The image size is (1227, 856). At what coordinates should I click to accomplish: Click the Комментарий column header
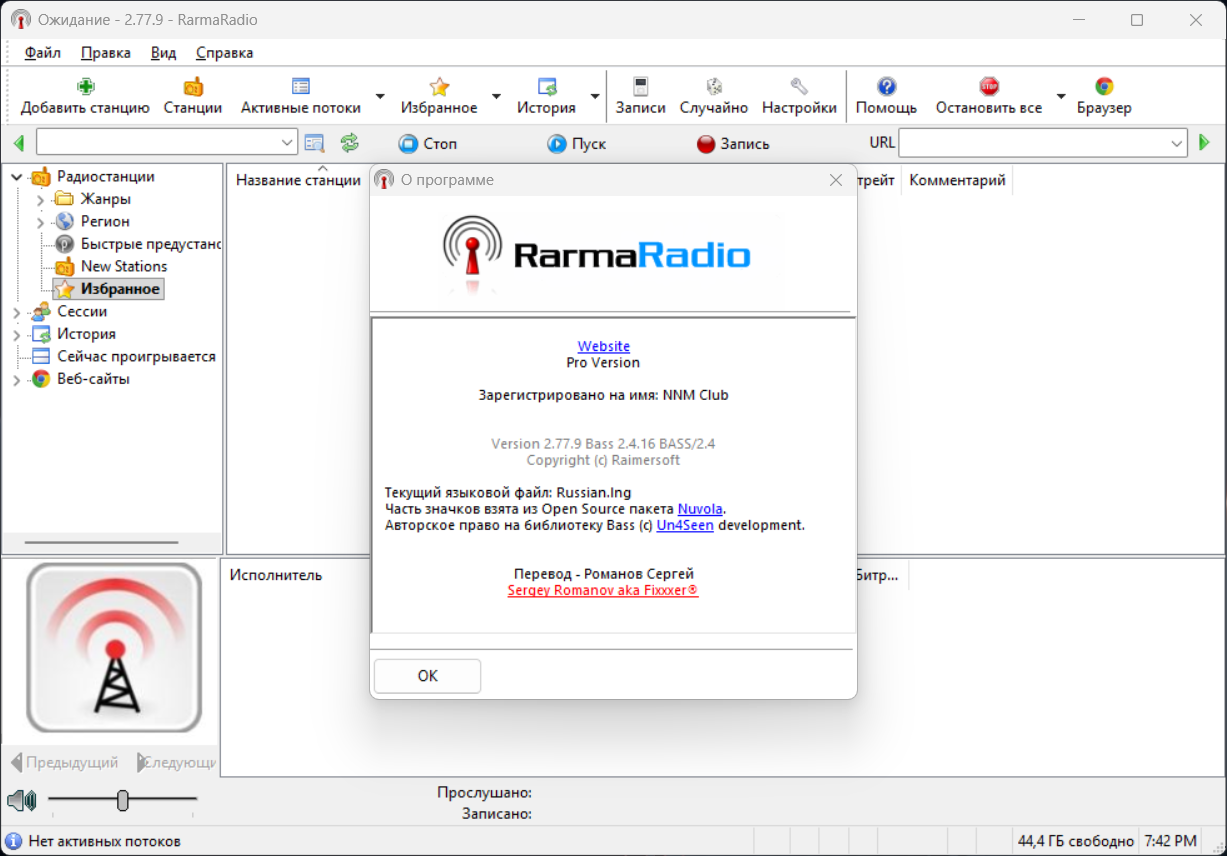tap(957, 180)
